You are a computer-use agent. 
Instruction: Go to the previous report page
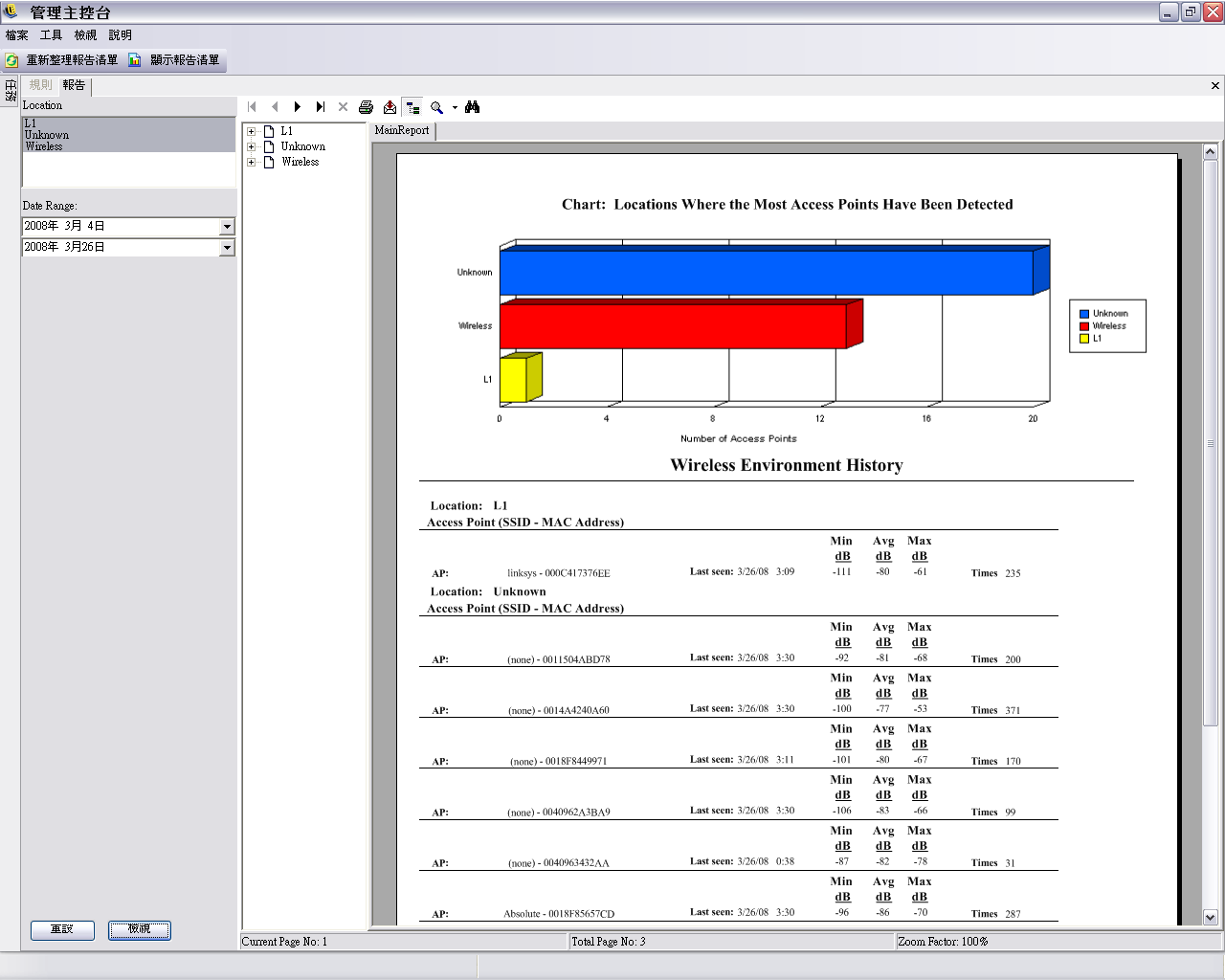[x=275, y=107]
